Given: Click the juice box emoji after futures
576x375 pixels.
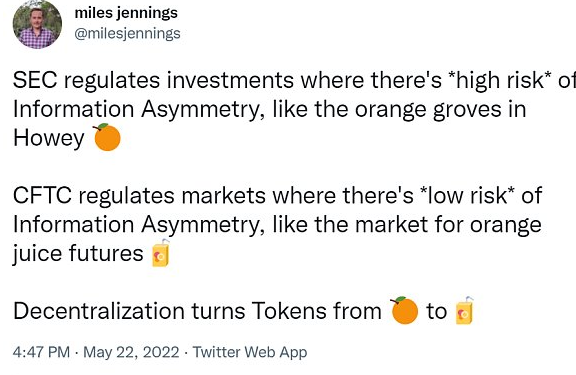Looking at the screenshot, I should tap(161, 253).
